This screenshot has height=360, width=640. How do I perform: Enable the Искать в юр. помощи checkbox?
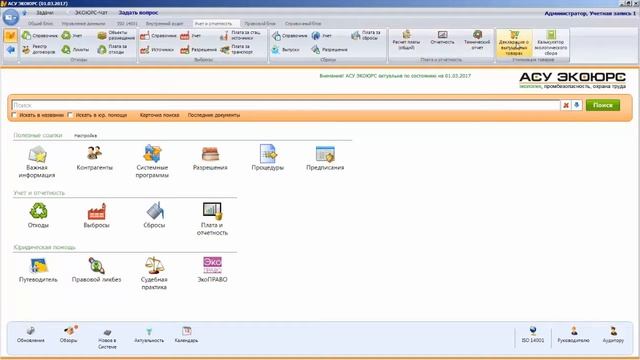[70, 115]
